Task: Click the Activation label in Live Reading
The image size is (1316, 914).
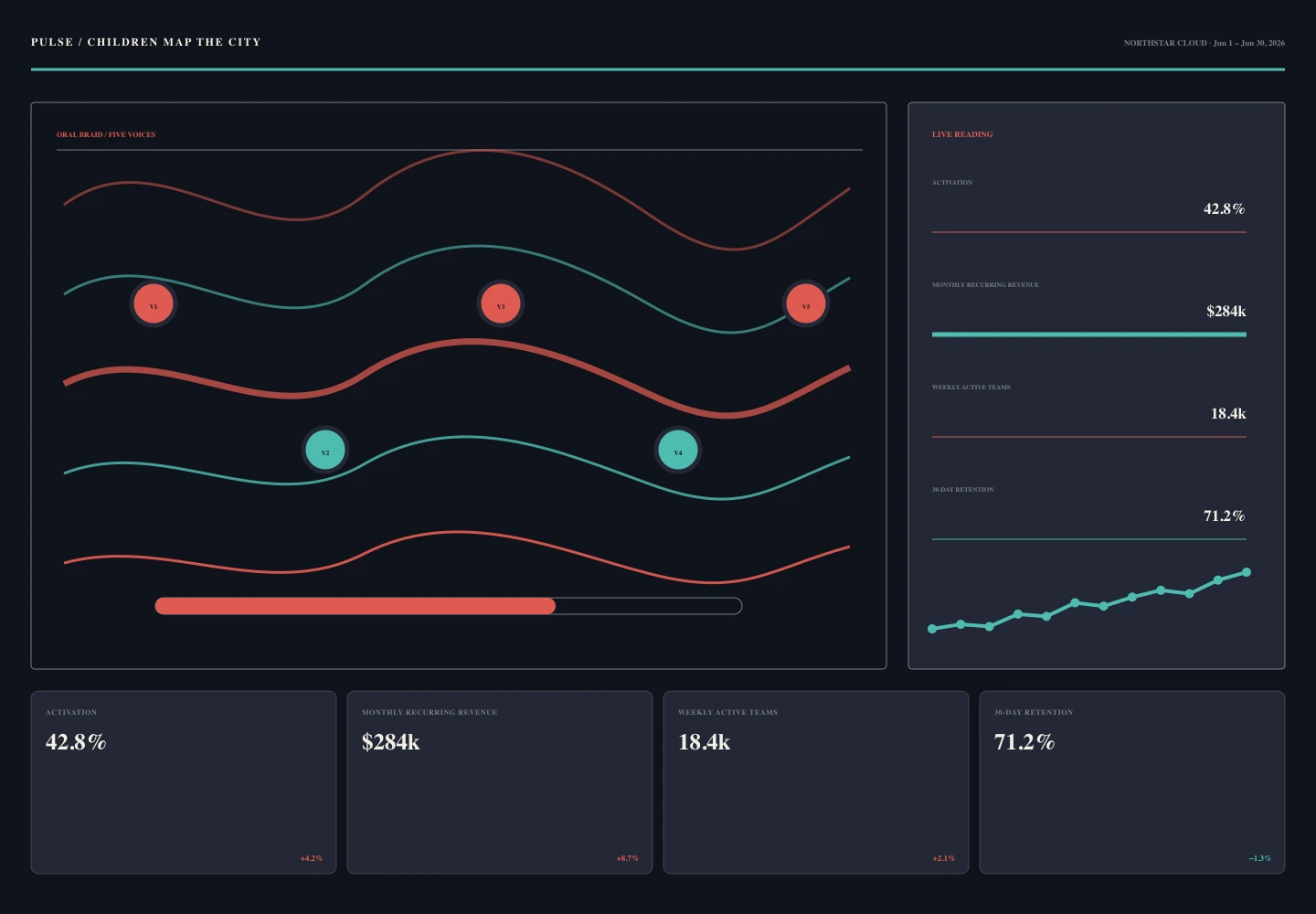Action: [x=952, y=183]
